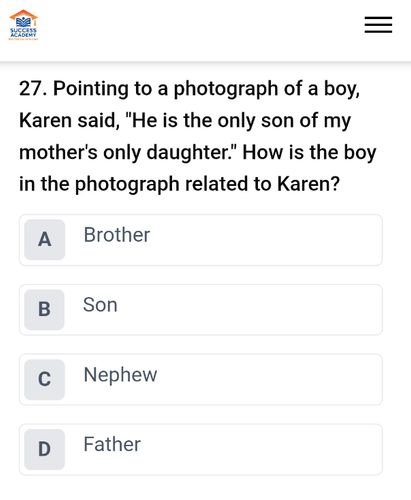Click the Success Academy logo
Image resolution: width=411 pixels, height=500 pixels.
(x=23, y=25)
